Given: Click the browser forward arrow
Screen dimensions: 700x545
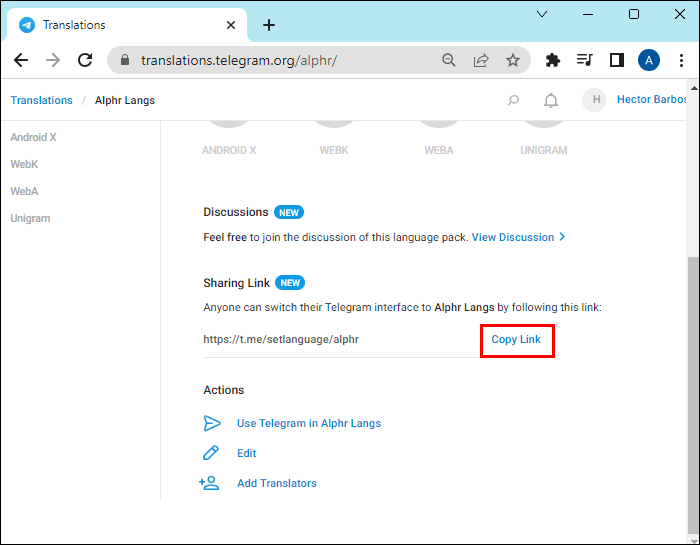Looking at the screenshot, I should tap(53, 60).
